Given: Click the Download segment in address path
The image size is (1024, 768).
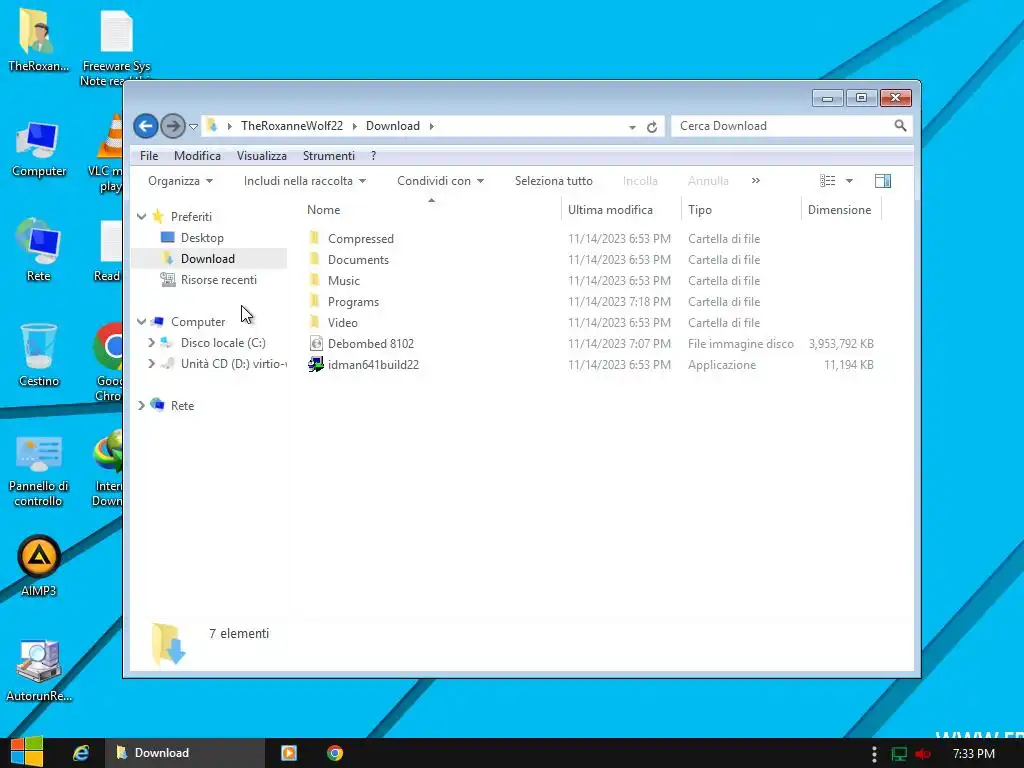Looking at the screenshot, I should pyautogui.click(x=392, y=125).
